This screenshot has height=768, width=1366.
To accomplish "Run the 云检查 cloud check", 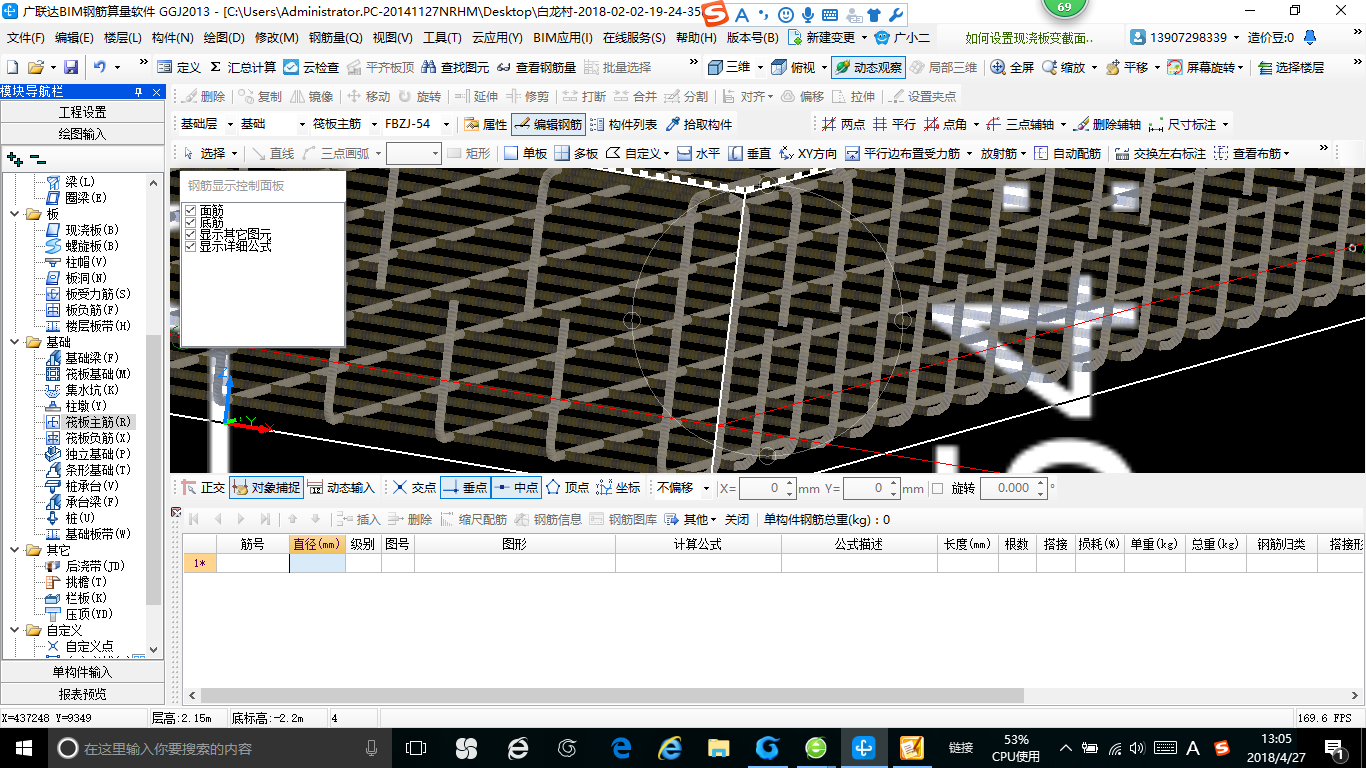I will pos(311,67).
